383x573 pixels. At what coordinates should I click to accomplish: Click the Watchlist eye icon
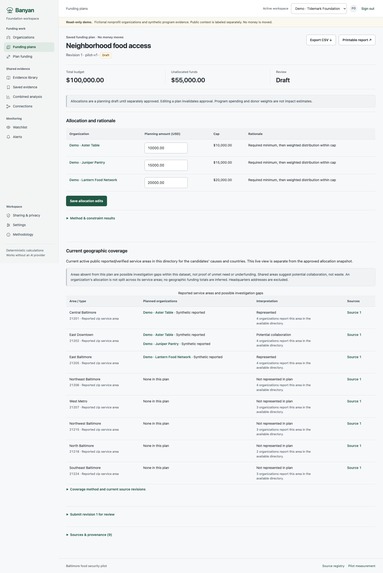point(8,127)
